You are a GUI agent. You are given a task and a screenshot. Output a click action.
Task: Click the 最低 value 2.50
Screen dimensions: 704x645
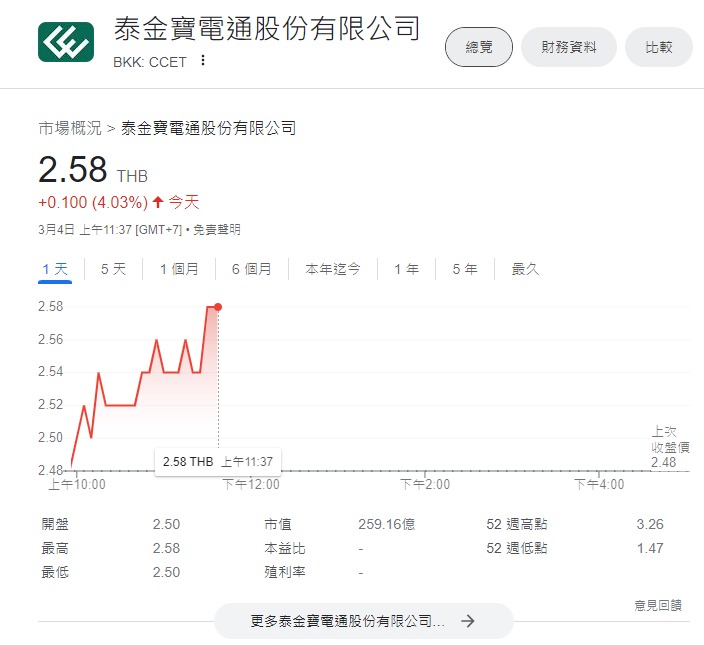[x=166, y=572]
